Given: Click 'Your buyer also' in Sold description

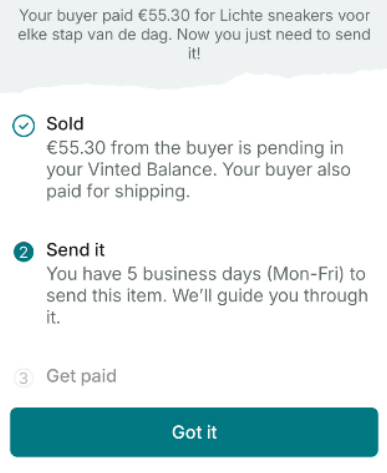Looking at the screenshot, I should pos(287,169).
